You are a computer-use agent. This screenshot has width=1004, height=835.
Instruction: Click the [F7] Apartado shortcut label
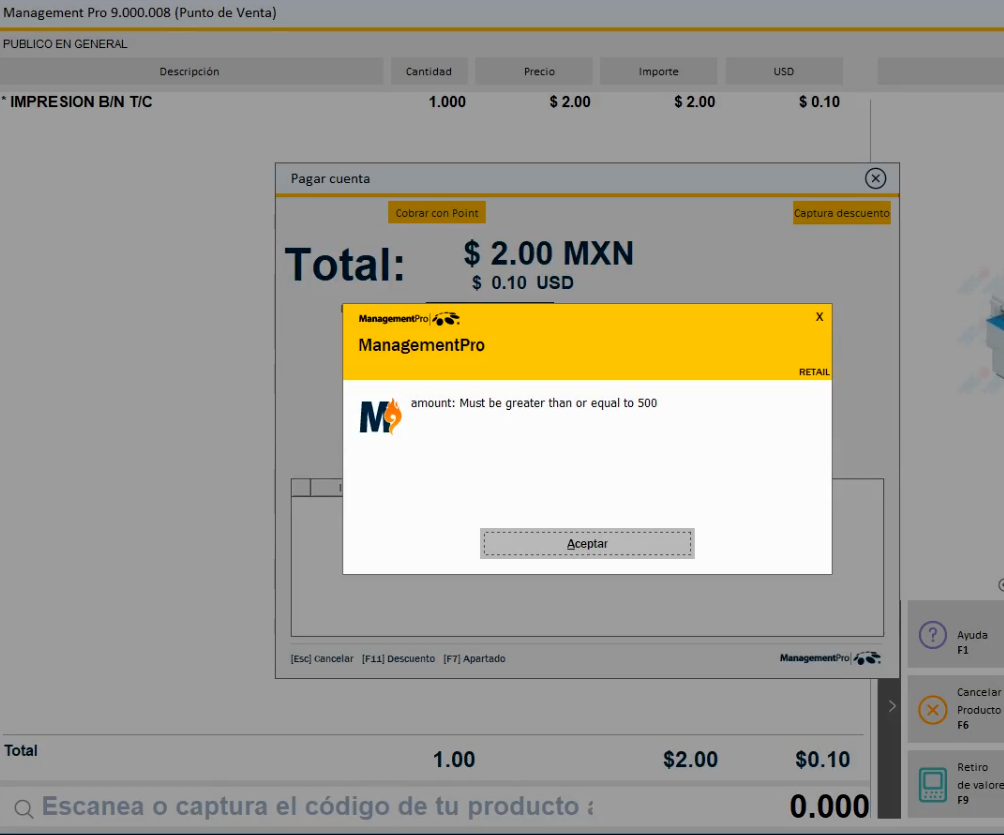[x=474, y=659]
